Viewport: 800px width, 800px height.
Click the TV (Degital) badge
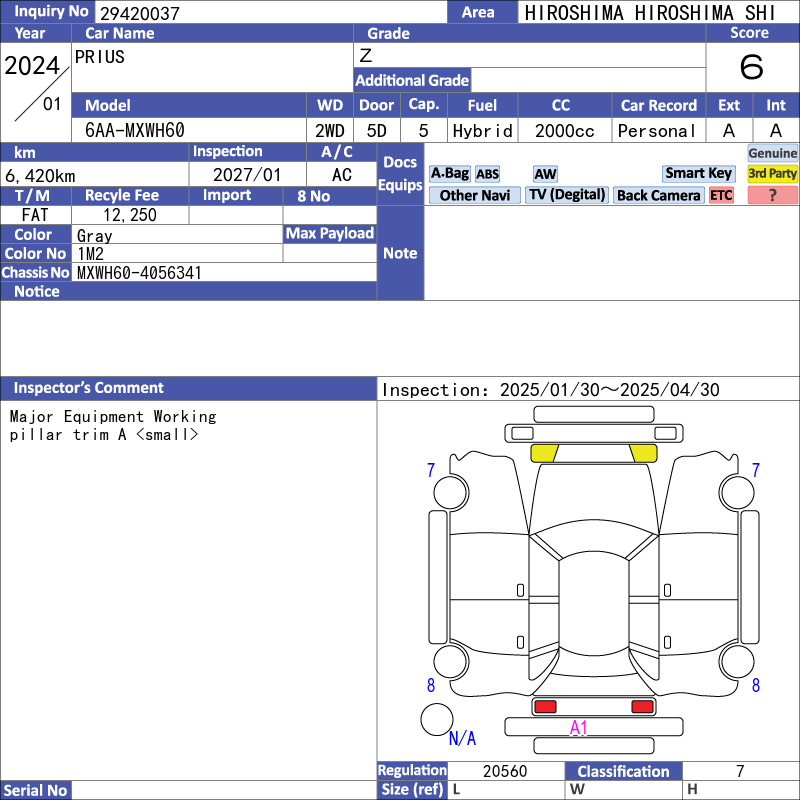(567, 196)
